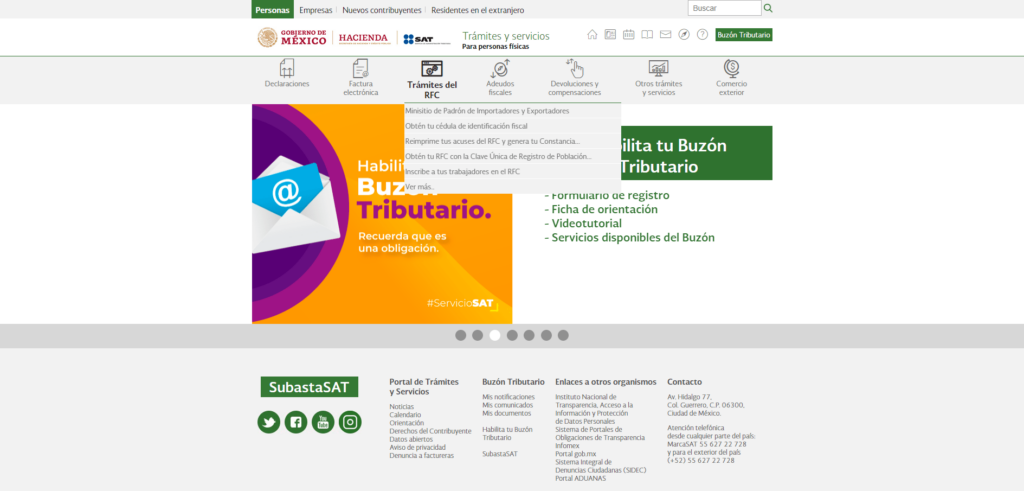The height and width of the screenshot is (491, 1024).
Task: Click the Otros trámites y servicios icon
Action: pyautogui.click(x=658, y=68)
